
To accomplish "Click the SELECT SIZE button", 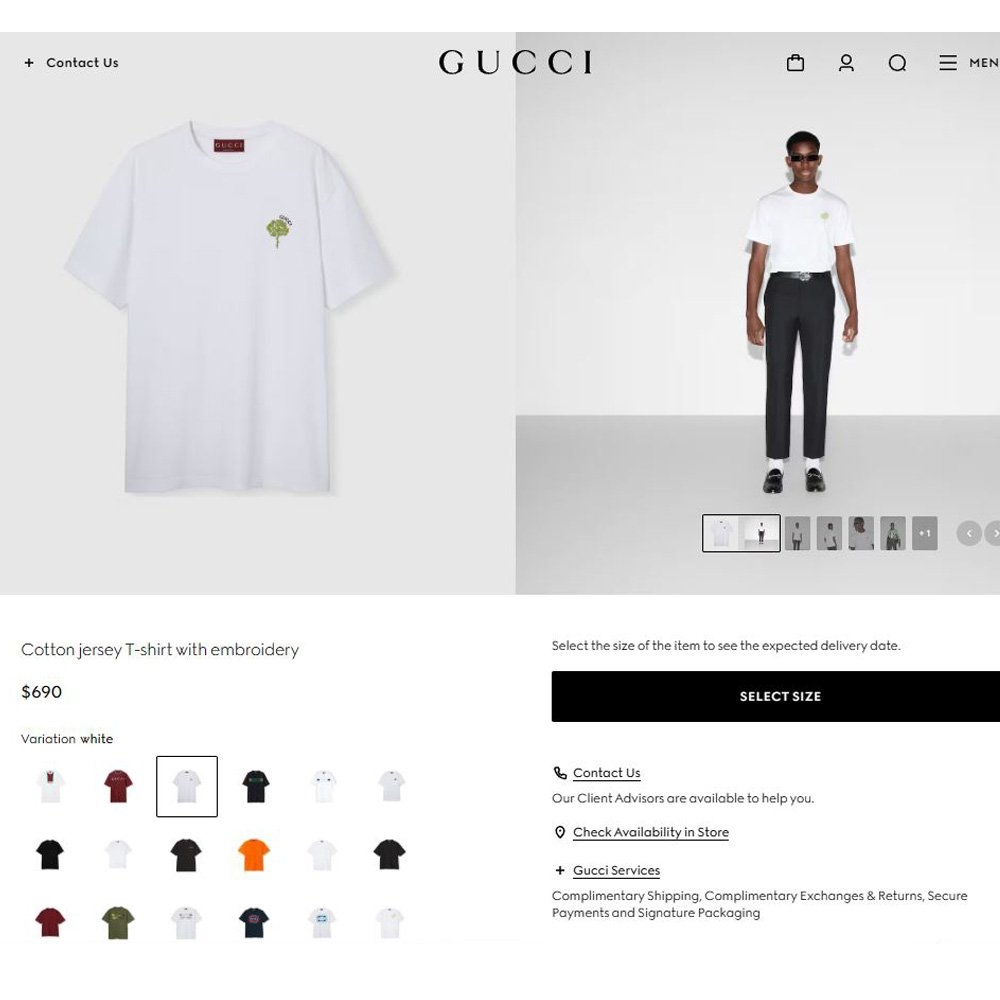I will pos(776,696).
